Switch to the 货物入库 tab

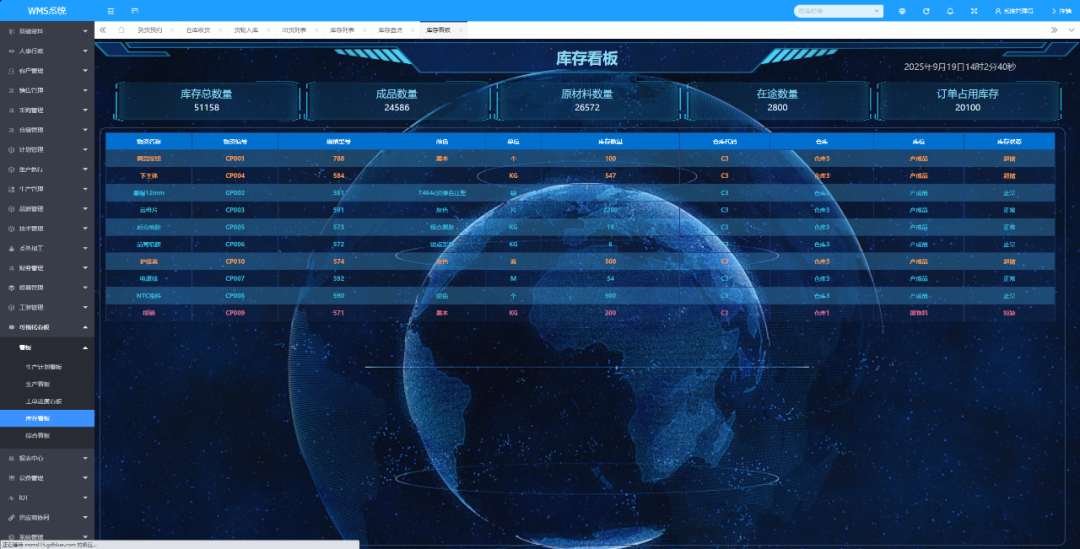pos(246,30)
